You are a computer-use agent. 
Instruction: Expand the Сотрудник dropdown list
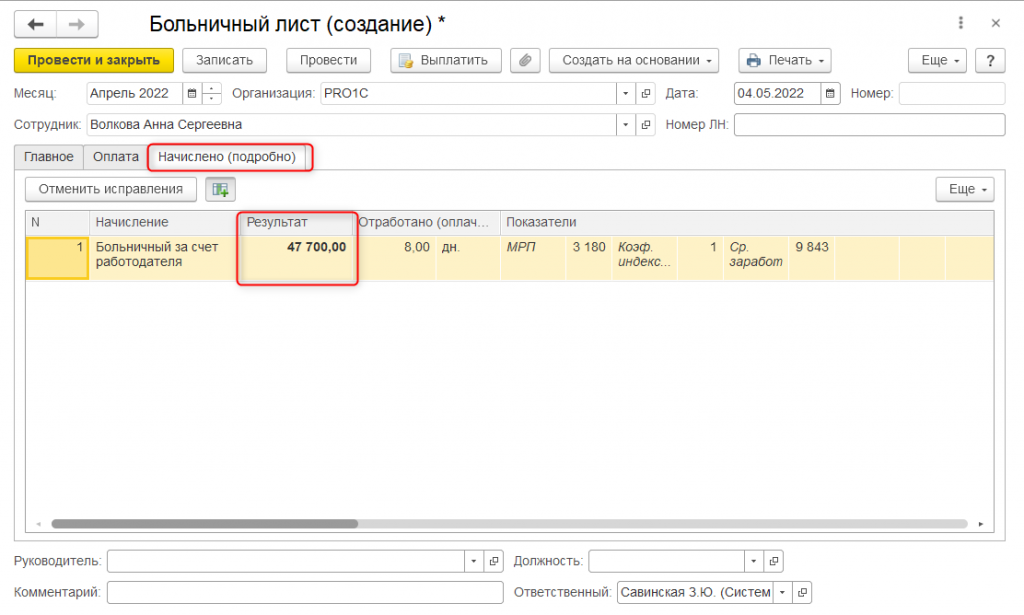(626, 125)
